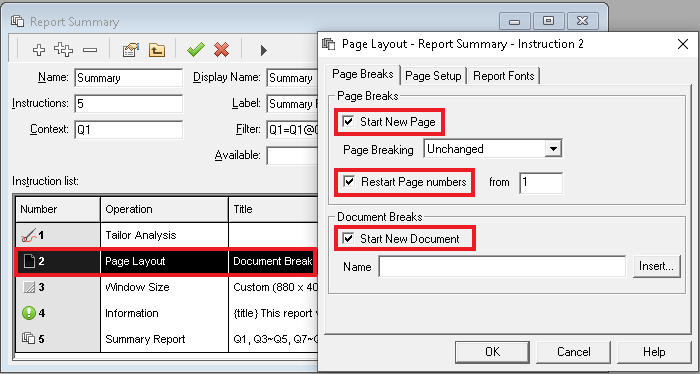Switch to the Page Breaks tab
Screen dimensions: 700x374
(x=362, y=74)
